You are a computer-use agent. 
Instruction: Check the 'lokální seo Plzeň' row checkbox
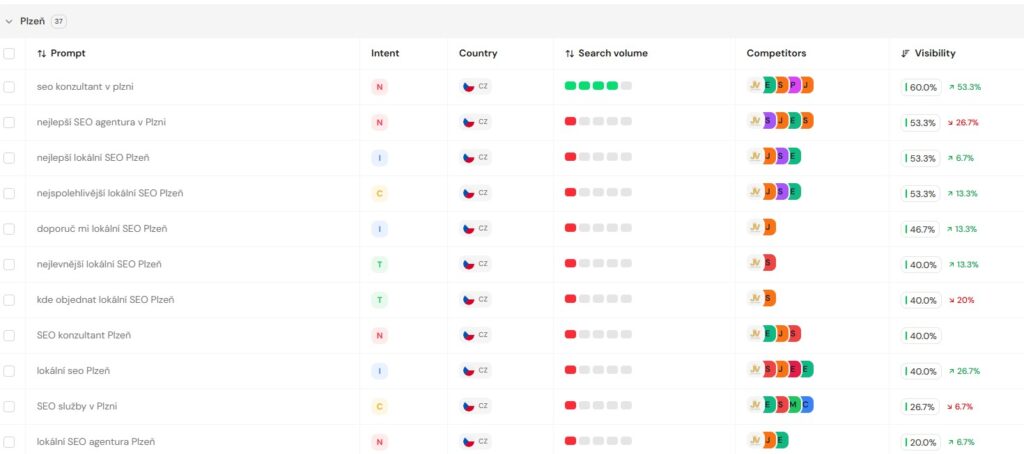tap(9, 371)
